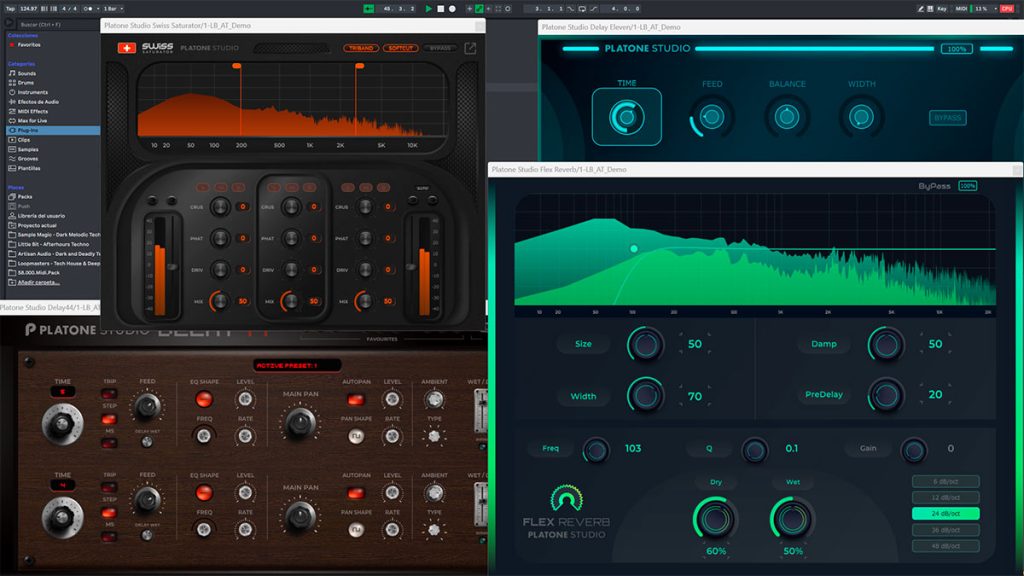Image resolution: width=1024 pixels, height=576 pixels.
Task: Click the Stop button in transport bar
Action: pos(441,8)
